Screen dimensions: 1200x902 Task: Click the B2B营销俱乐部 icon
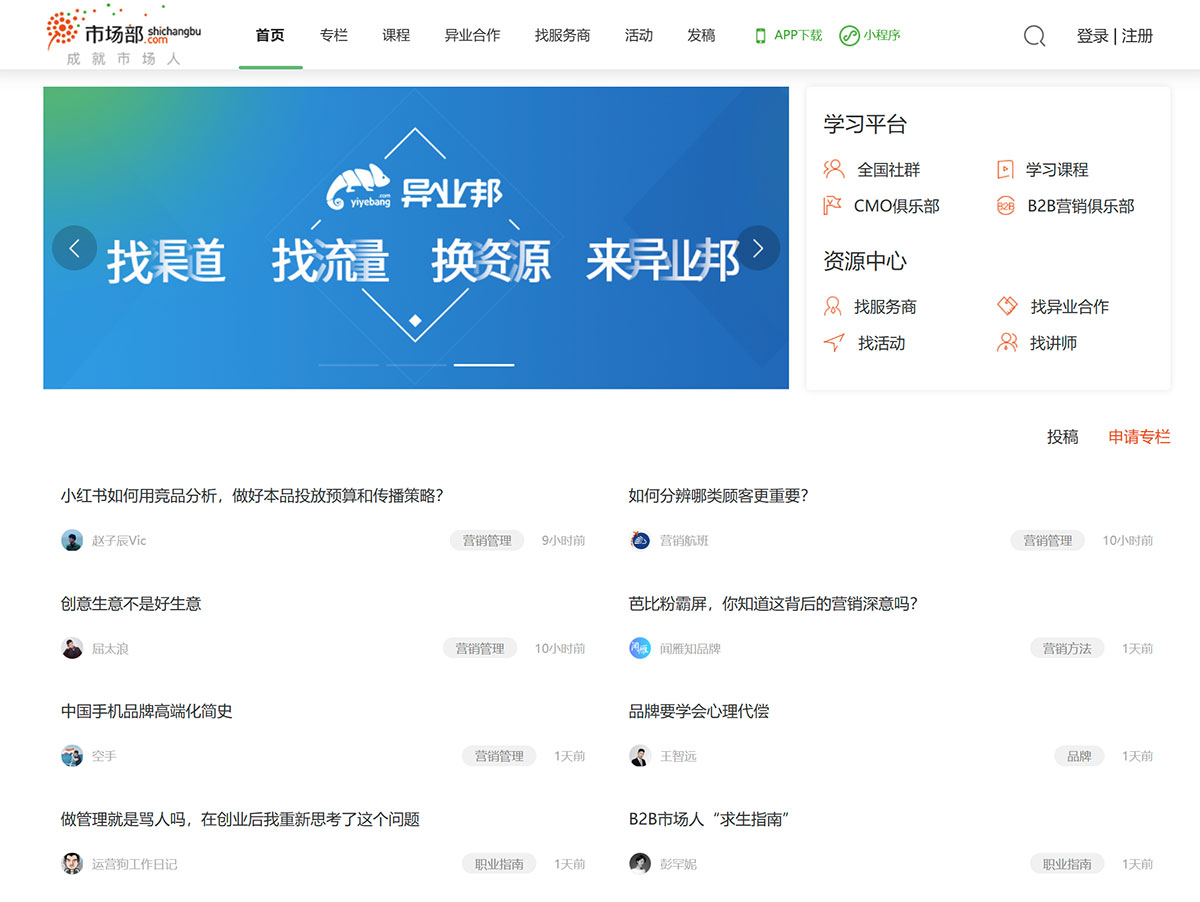click(1005, 206)
